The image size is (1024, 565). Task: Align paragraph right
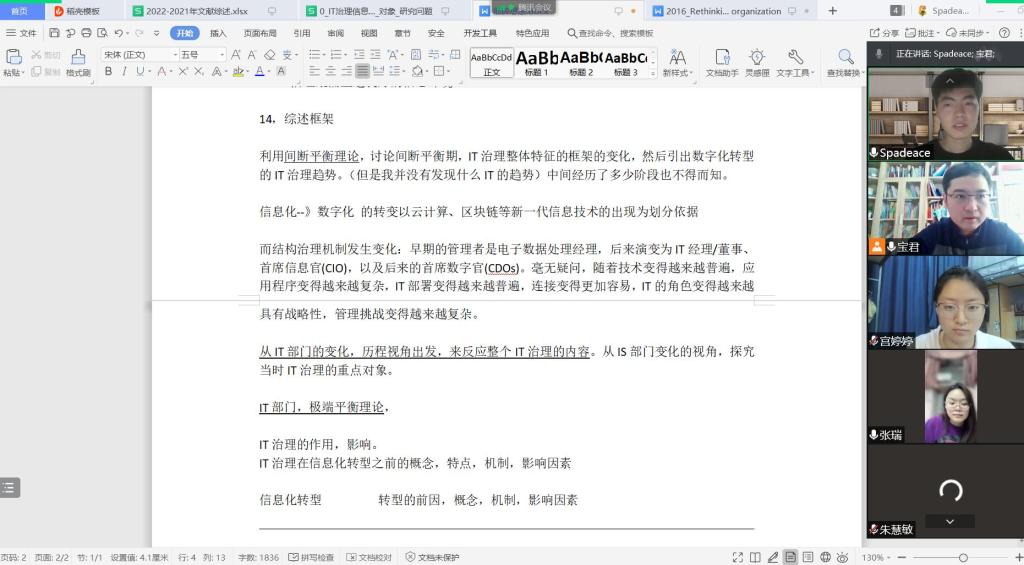(347, 71)
